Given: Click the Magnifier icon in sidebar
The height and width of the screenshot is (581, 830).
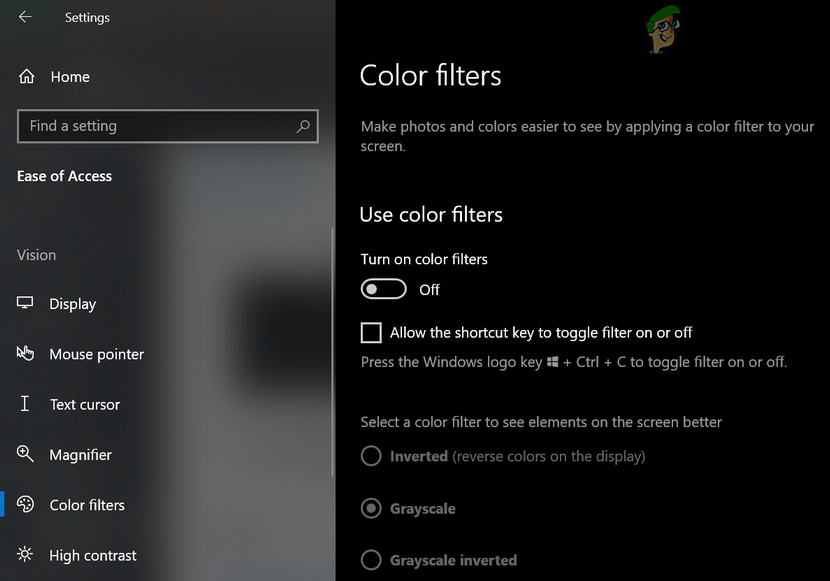Looking at the screenshot, I should (26, 454).
